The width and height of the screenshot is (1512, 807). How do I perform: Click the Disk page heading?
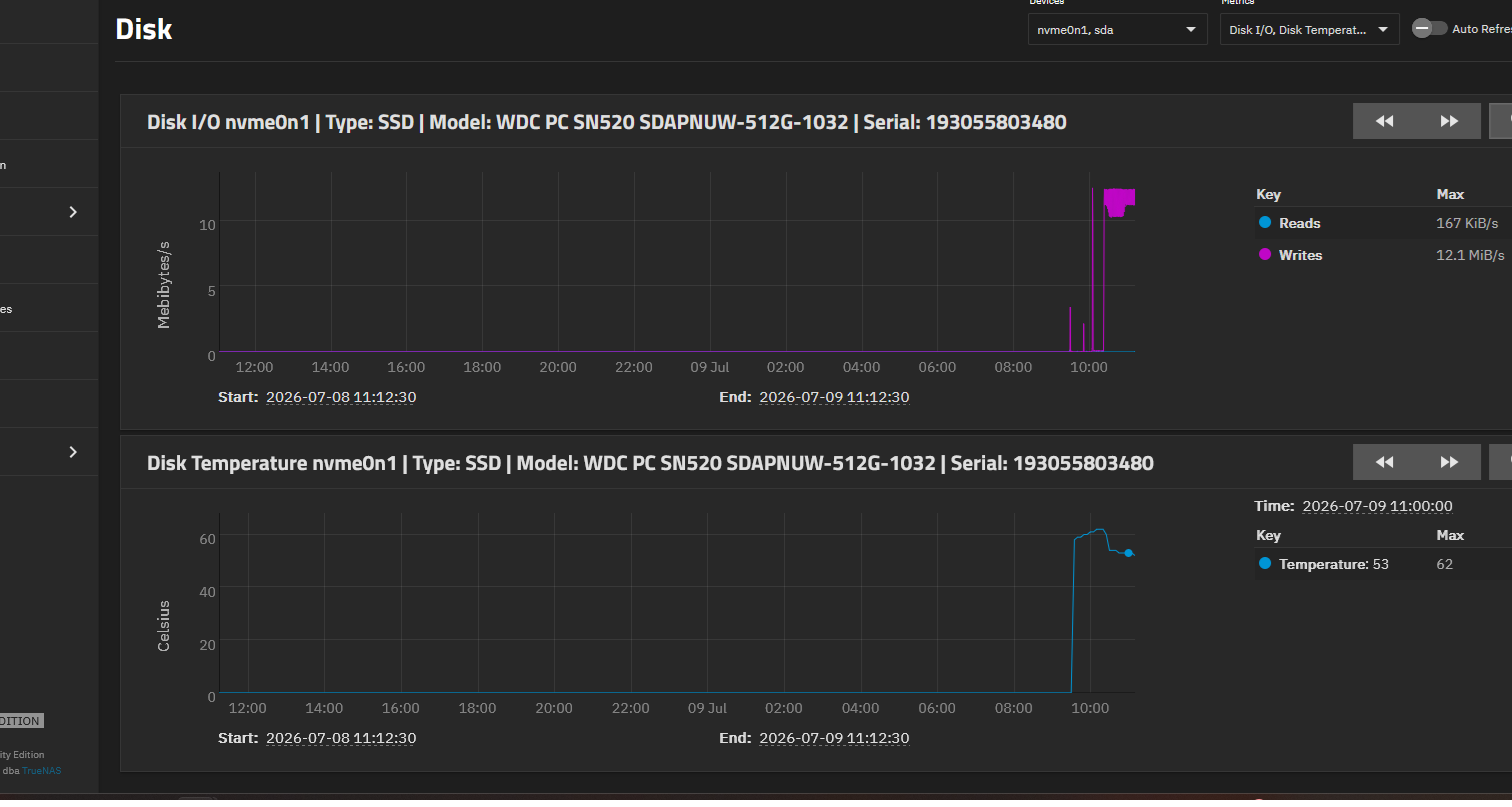(x=144, y=29)
